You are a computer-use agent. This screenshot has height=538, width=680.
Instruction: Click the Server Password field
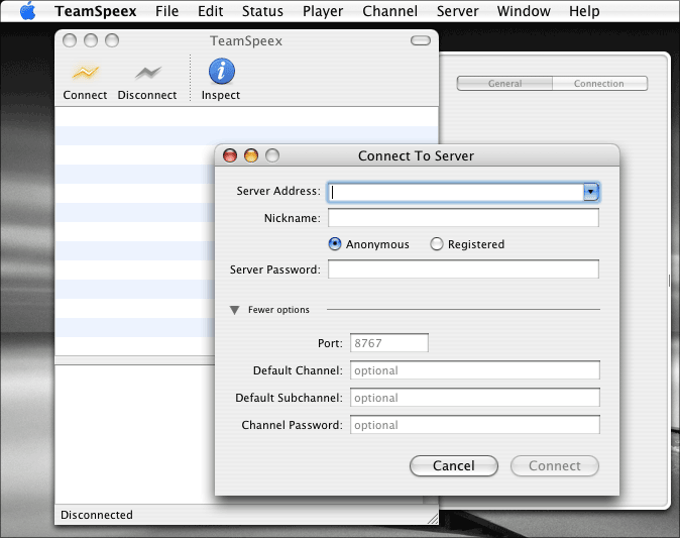(x=463, y=269)
